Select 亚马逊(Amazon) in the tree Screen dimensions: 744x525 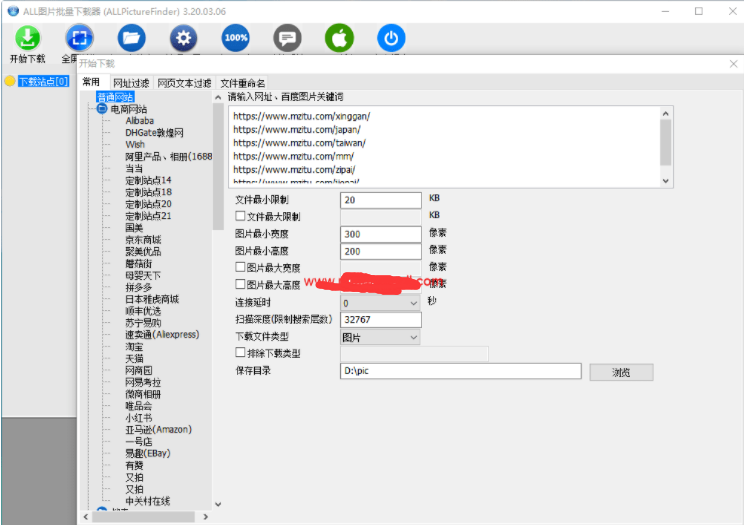pyautogui.click(x=158, y=430)
